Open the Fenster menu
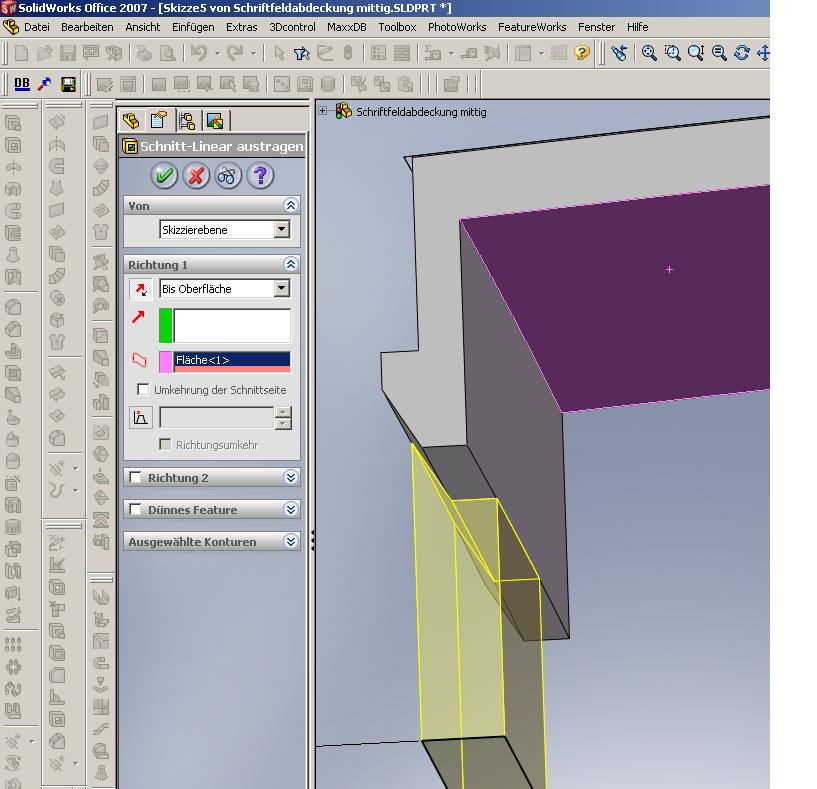The image size is (817, 789). tap(596, 27)
